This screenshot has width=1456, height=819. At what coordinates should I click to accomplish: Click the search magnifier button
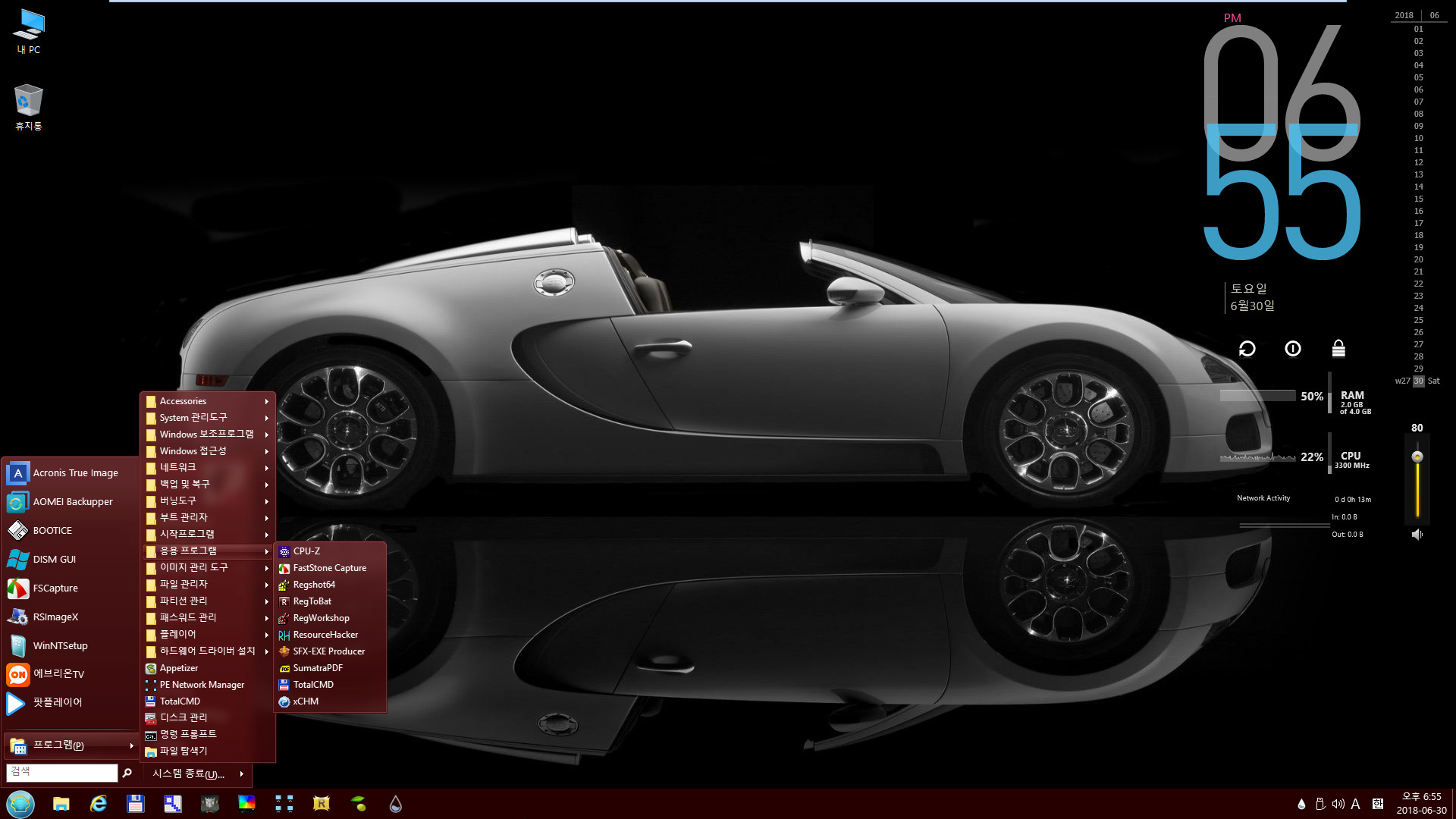pyautogui.click(x=127, y=773)
